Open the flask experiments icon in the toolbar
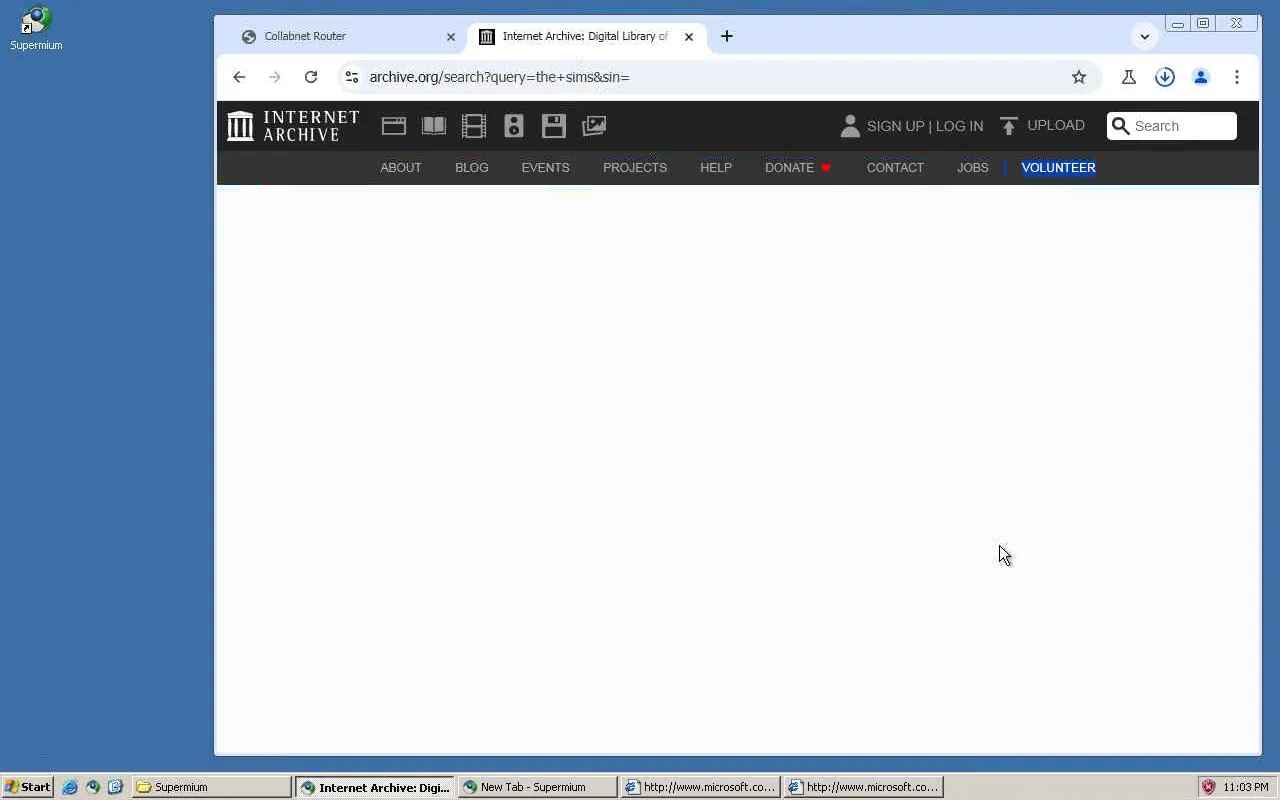Viewport: 1280px width, 800px height. click(1129, 77)
